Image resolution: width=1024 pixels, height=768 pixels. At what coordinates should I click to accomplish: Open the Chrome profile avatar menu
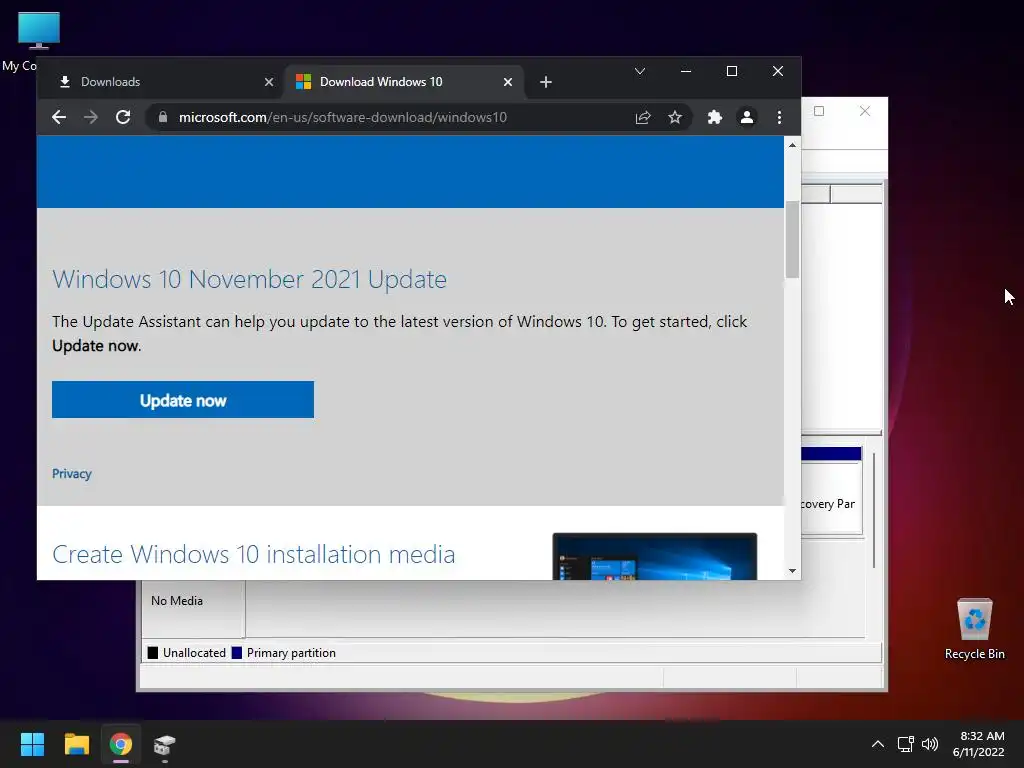coord(746,117)
